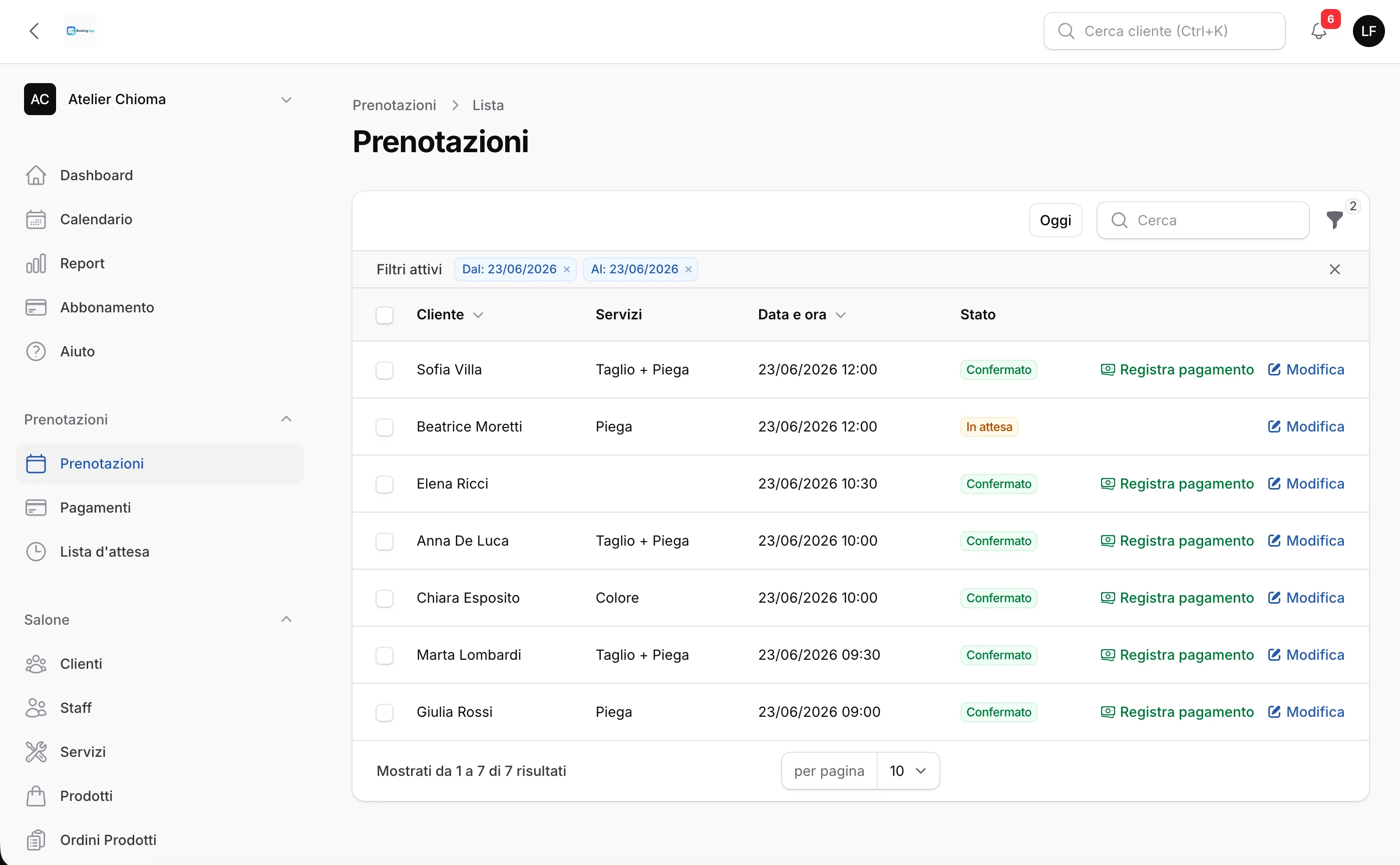The height and width of the screenshot is (865, 1400).
Task: Toggle the select-all header checkbox
Action: (x=385, y=315)
